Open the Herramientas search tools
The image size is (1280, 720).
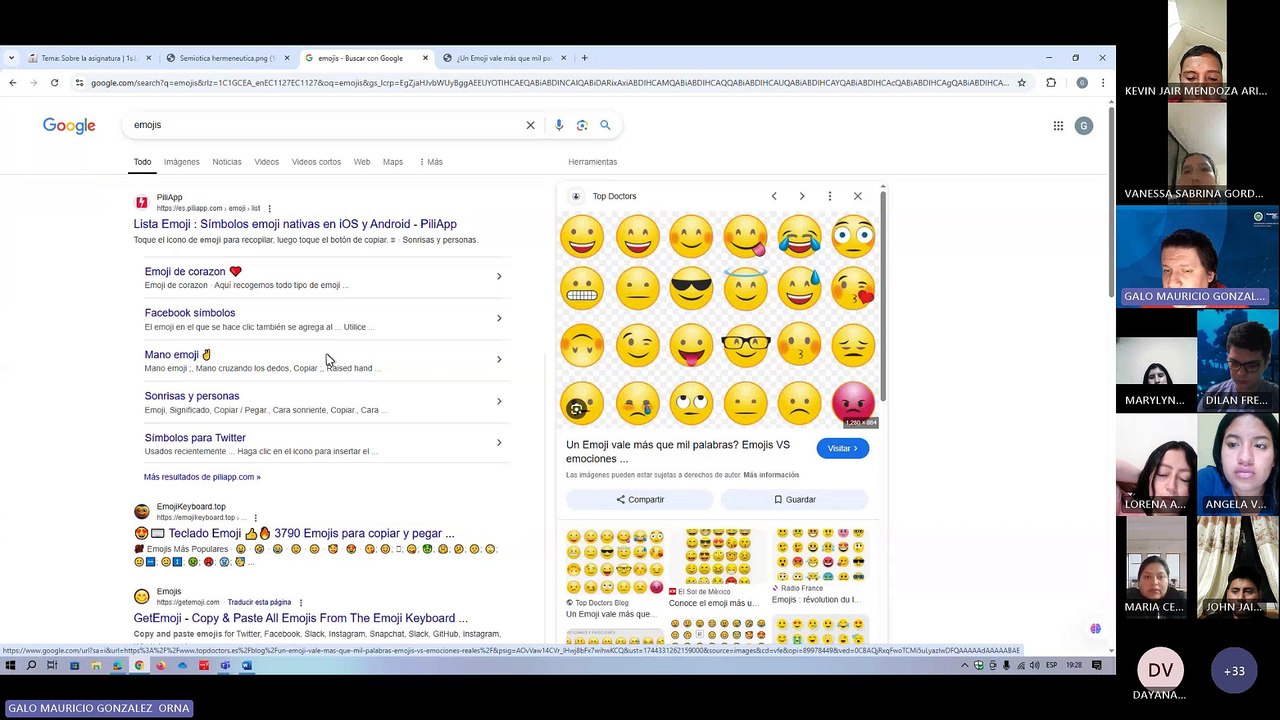click(x=593, y=162)
